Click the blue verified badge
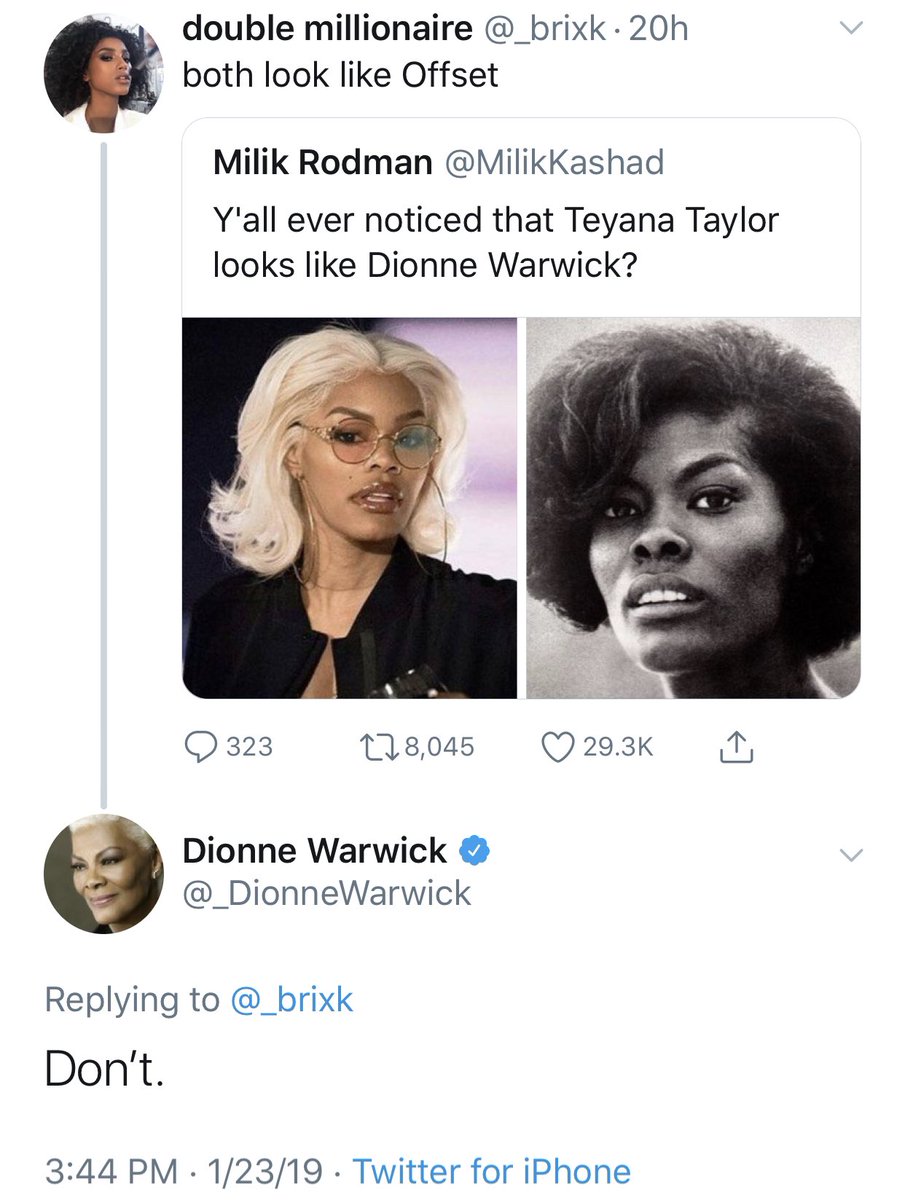 click(473, 852)
